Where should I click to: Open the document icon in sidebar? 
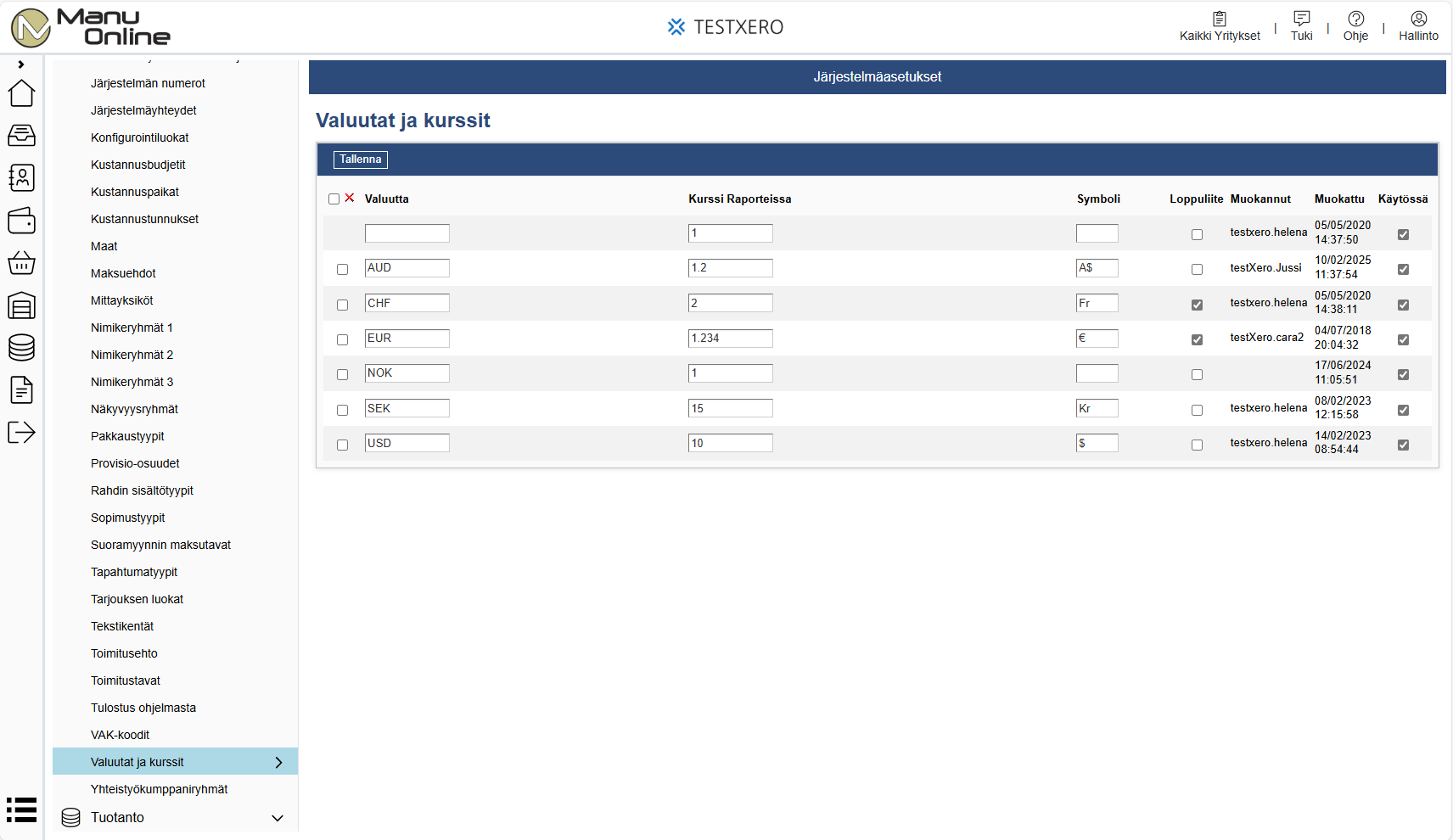(x=21, y=389)
